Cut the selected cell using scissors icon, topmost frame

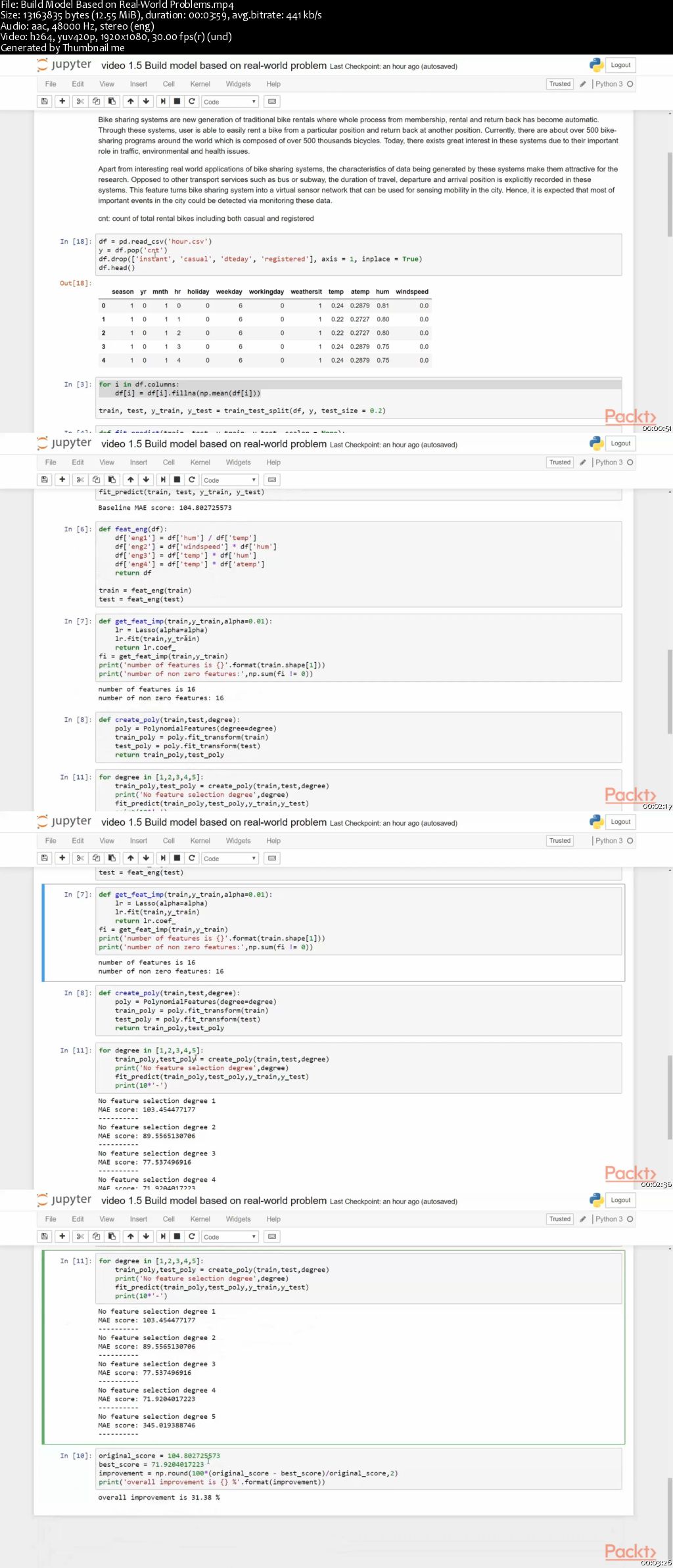80,101
